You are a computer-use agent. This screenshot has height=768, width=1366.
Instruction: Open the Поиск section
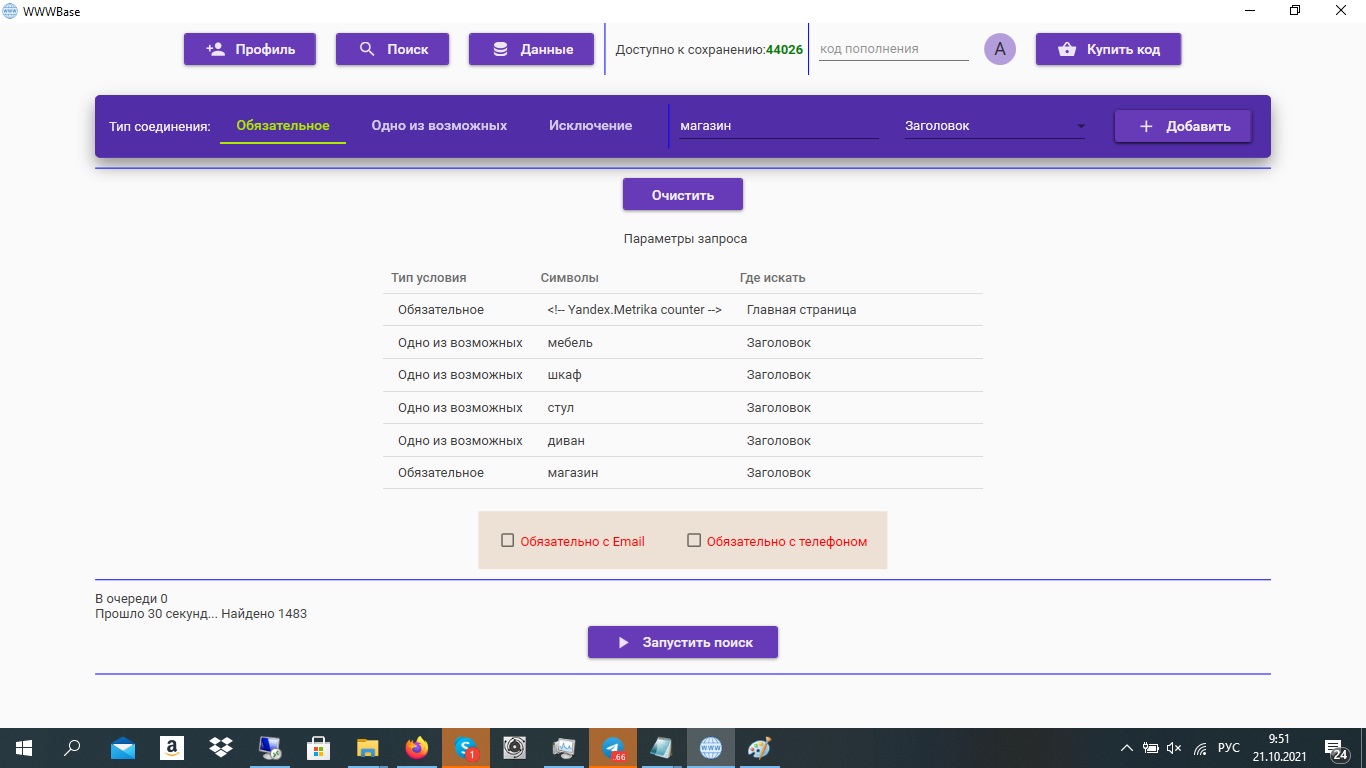click(392, 49)
